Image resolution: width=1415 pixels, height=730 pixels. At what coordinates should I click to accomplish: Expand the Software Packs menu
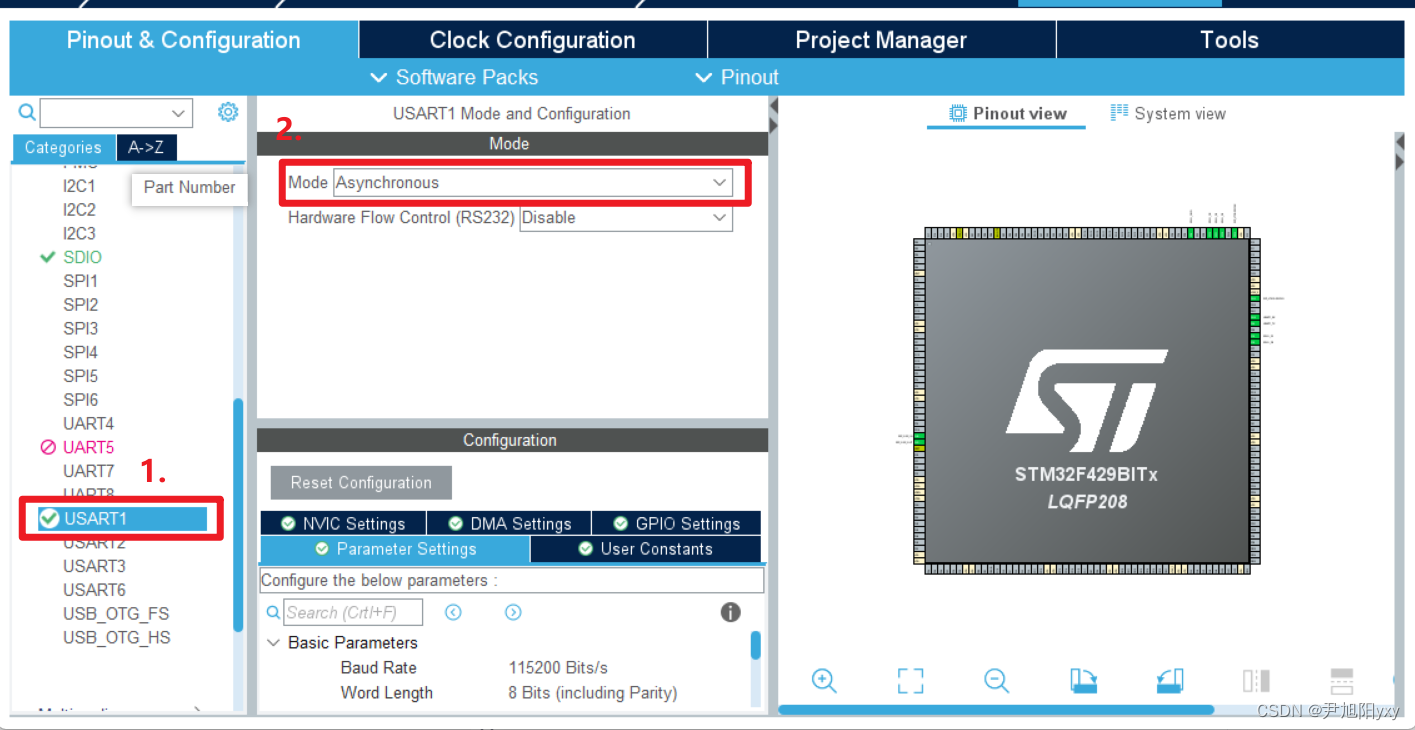click(x=454, y=77)
